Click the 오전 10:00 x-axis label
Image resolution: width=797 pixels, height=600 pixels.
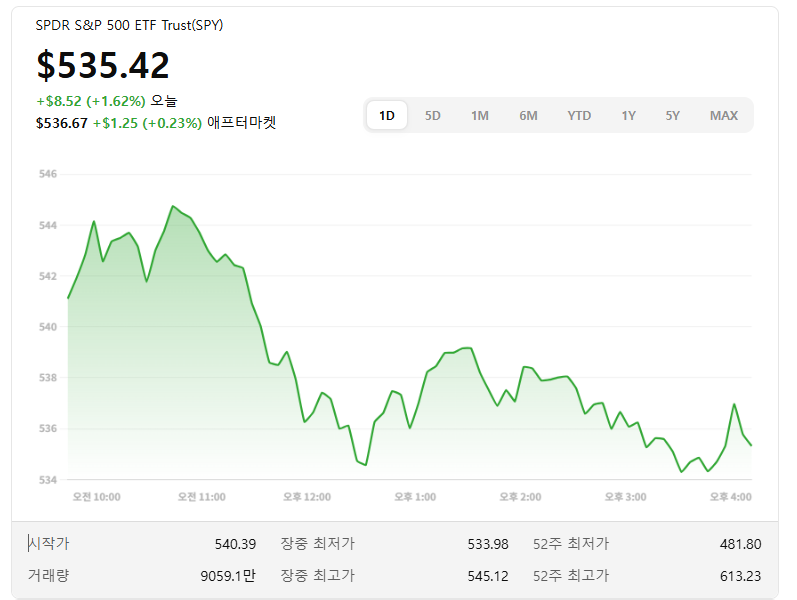click(97, 497)
